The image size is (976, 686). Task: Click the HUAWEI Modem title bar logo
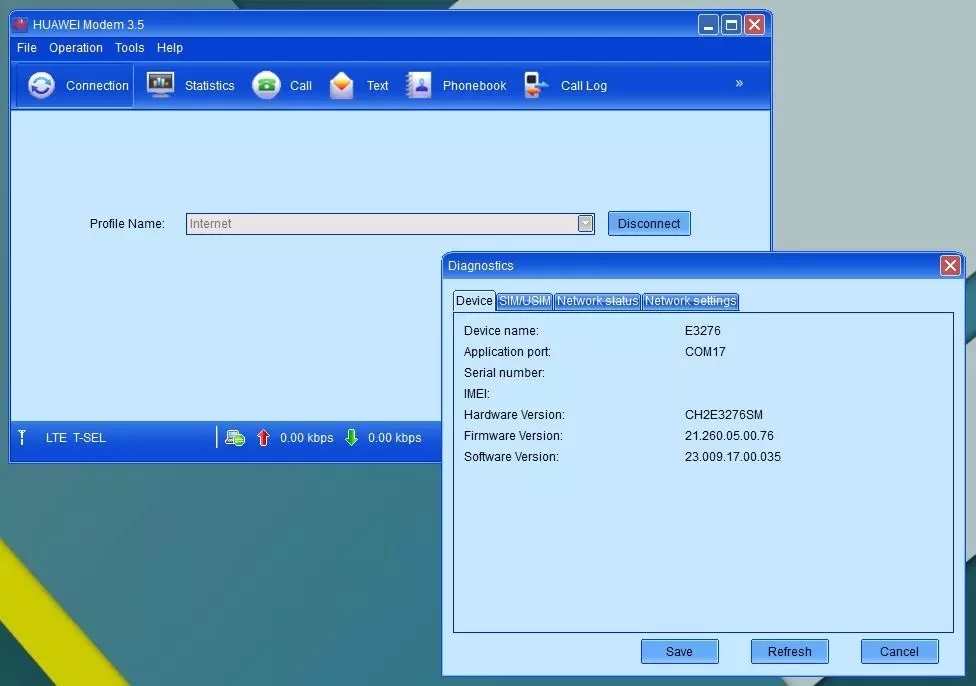(x=21, y=24)
